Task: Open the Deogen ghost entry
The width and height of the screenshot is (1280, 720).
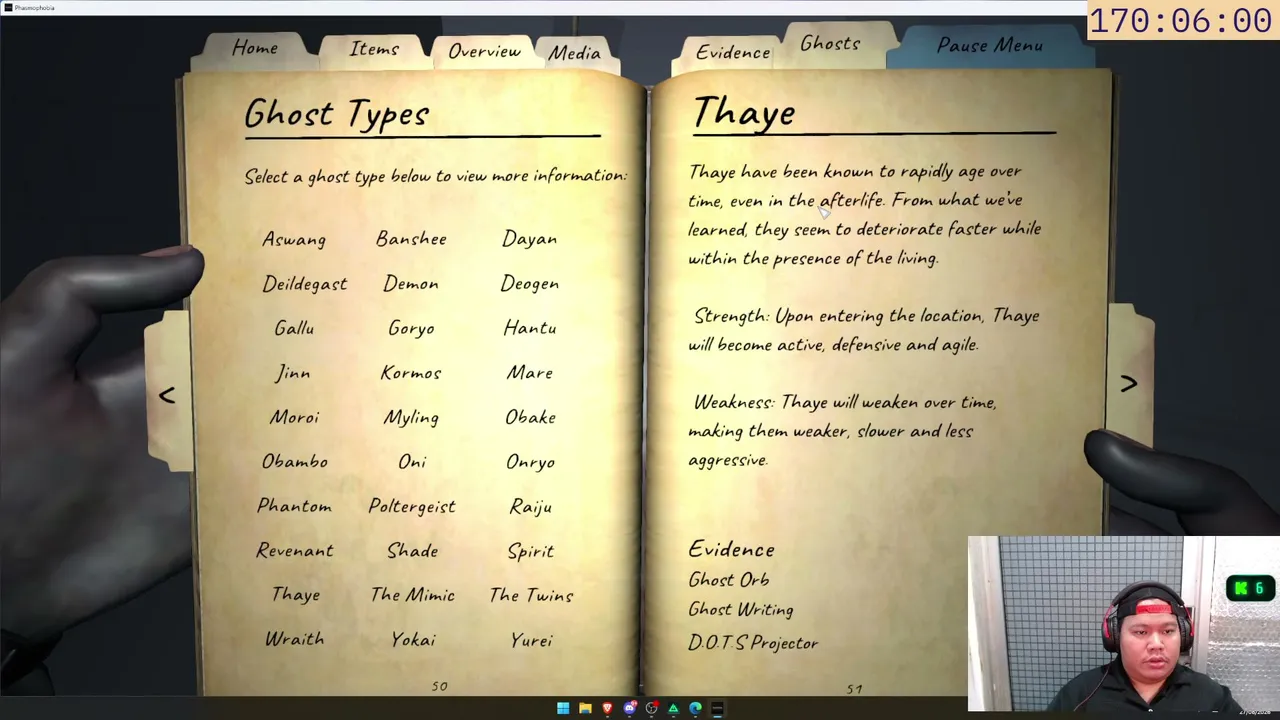Action: click(530, 284)
